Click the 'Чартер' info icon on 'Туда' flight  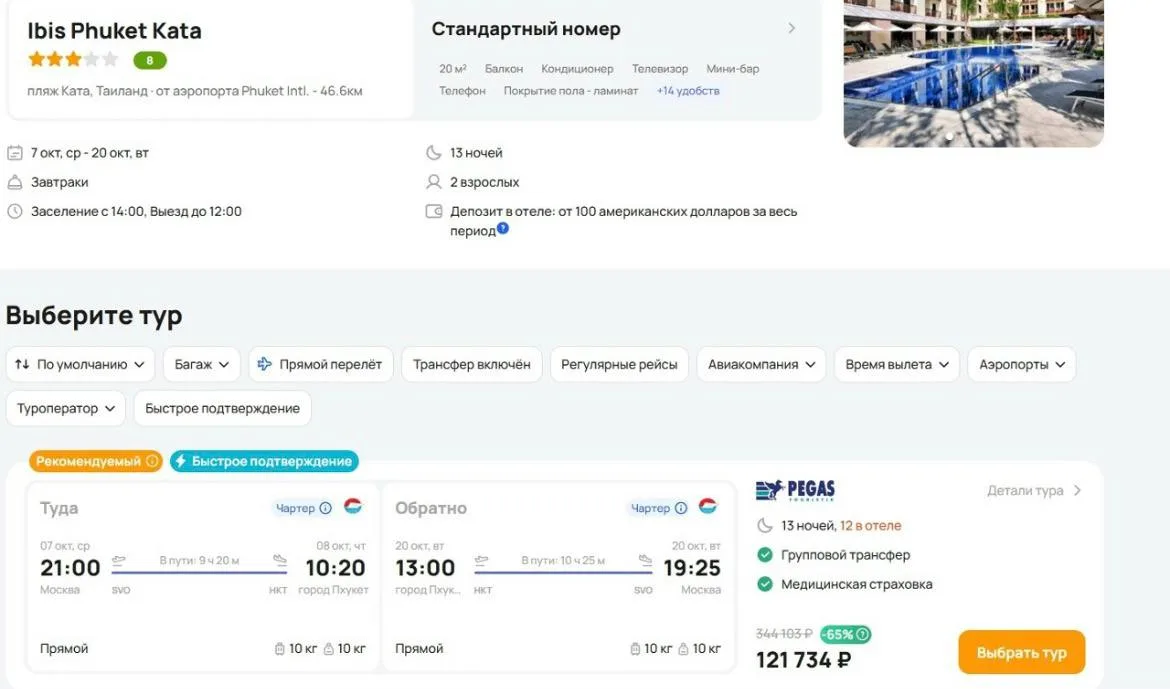click(x=325, y=508)
